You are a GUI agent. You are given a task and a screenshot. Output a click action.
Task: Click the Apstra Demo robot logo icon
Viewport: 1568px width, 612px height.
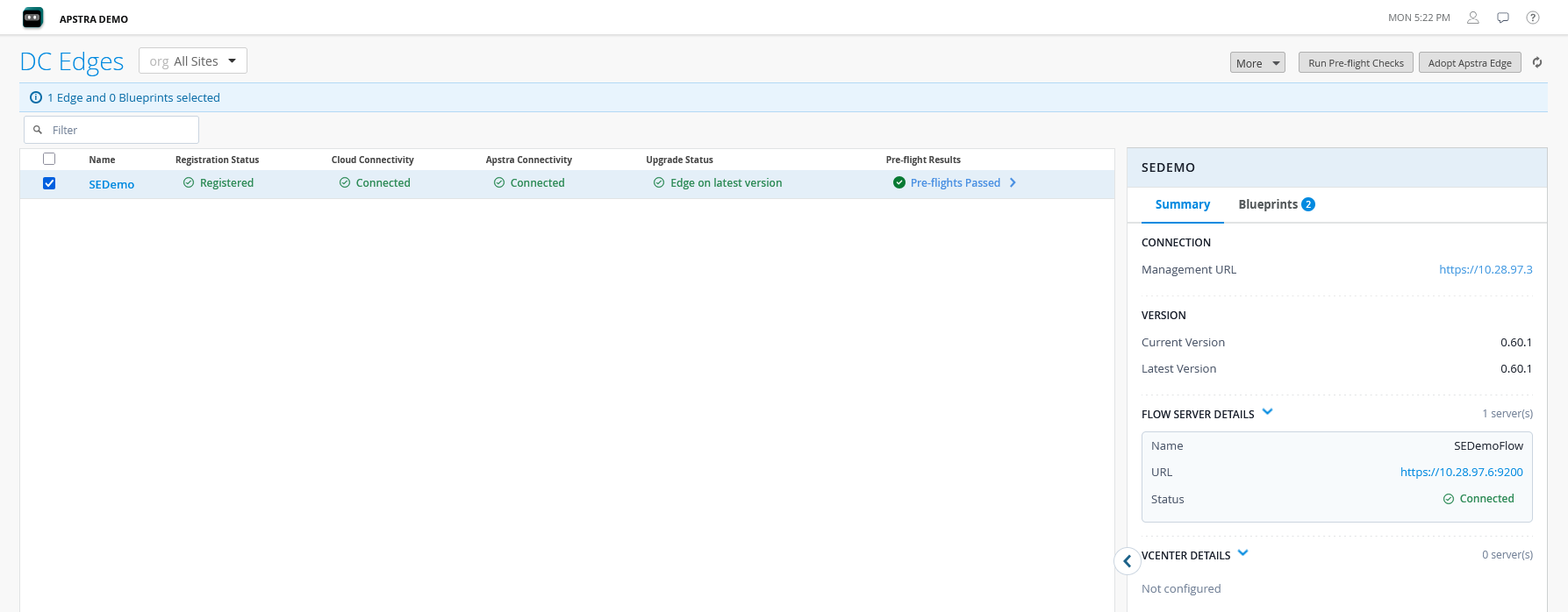pyautogui.click(x=32, y=18)
